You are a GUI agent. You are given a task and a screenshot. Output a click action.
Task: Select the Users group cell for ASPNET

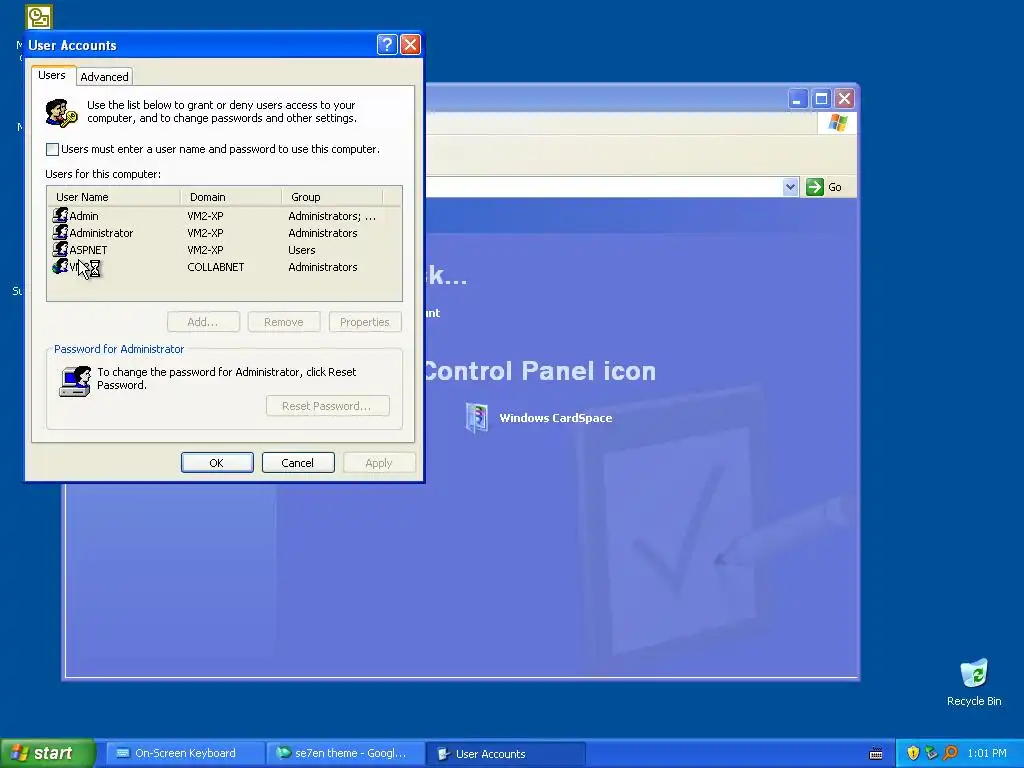coord(302,250)
